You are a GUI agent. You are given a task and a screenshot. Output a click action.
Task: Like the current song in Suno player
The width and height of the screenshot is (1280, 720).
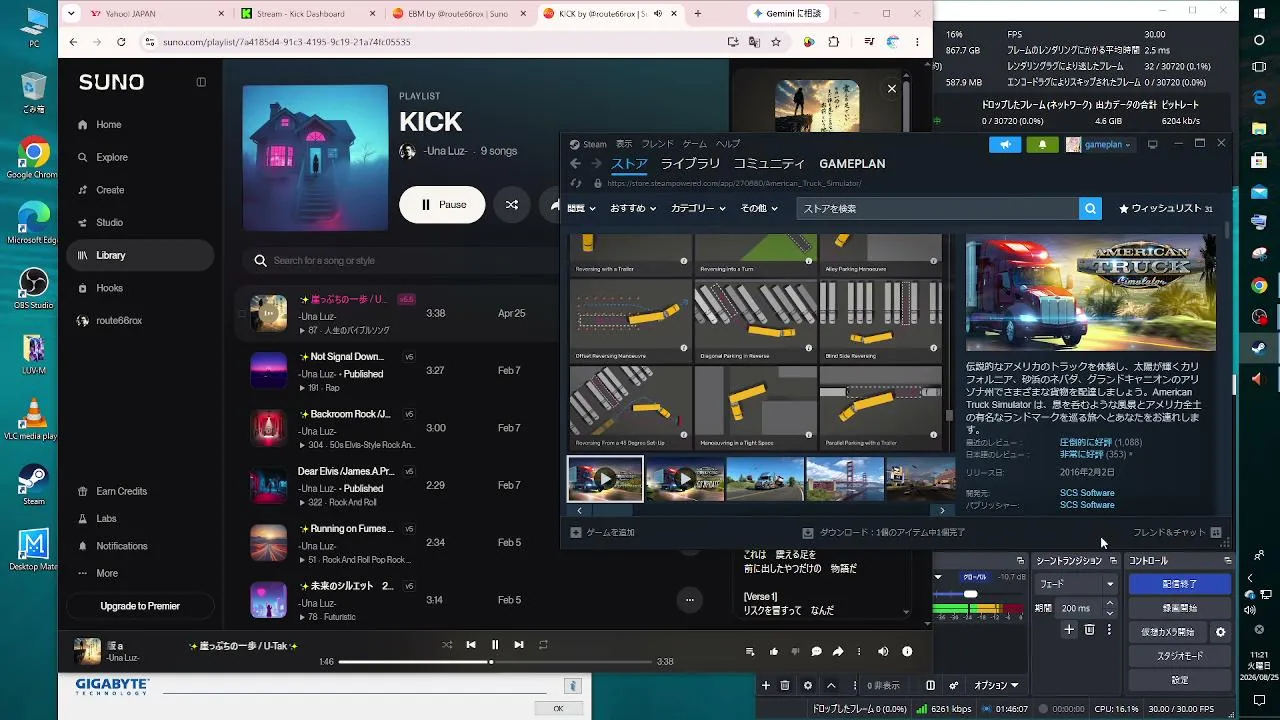click(x=774, y=652)
